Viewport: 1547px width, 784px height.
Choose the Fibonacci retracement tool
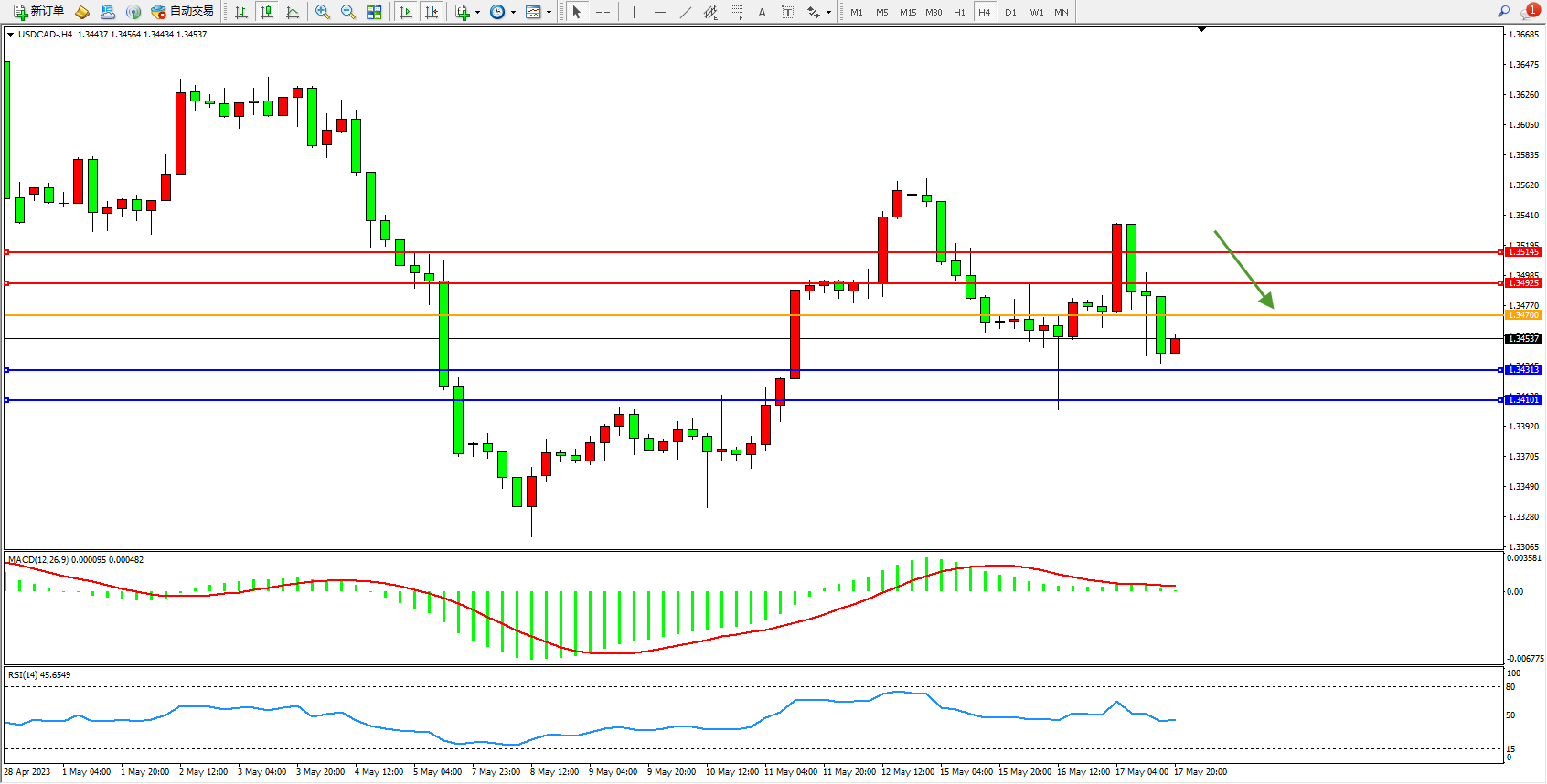click(737, 12)
